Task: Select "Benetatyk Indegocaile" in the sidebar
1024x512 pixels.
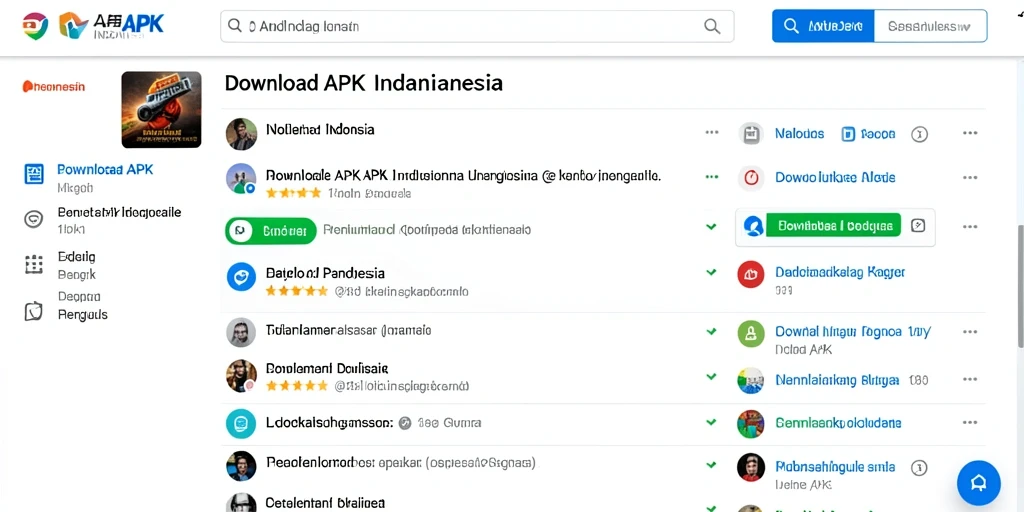Action: tap(119, 212)
